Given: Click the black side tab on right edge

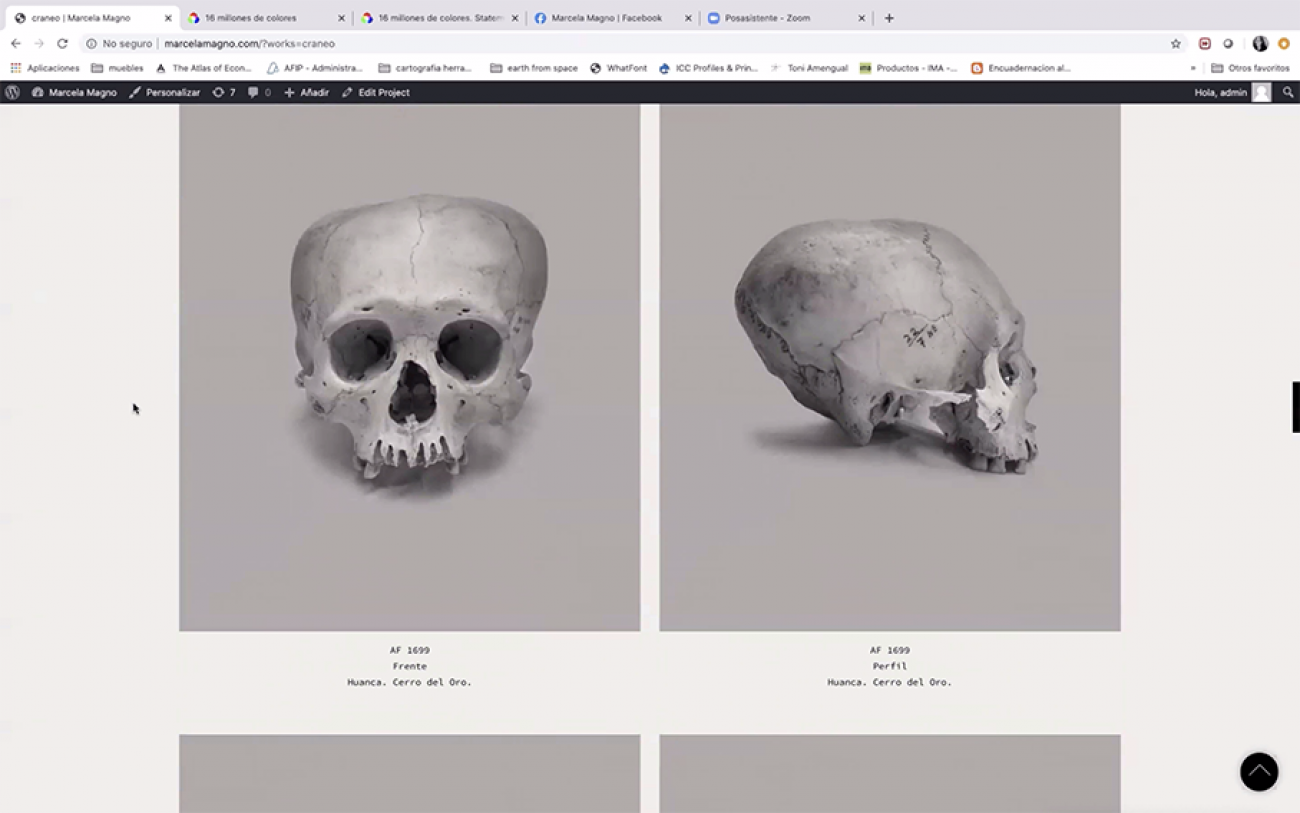Looking at the screenshot, I should [x=1296, y=407].
